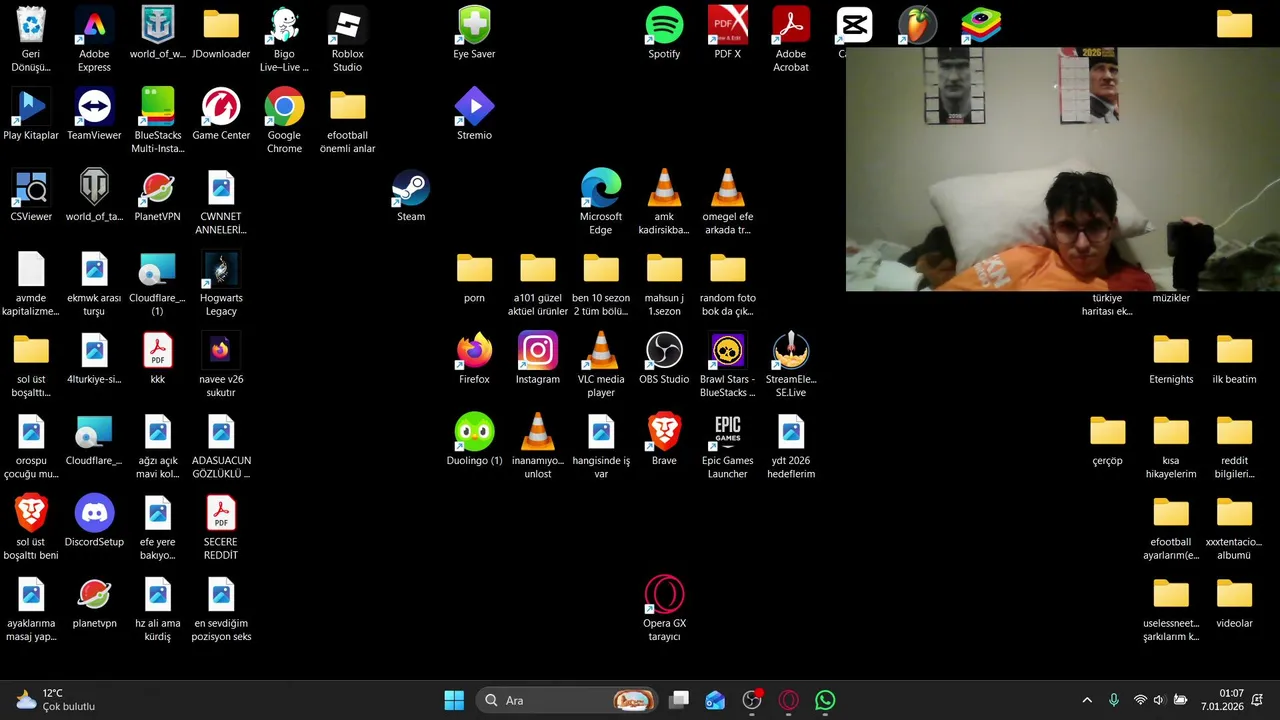The width and height of the screenshot is (1280, 720).
Task: Switch to Opera on the taskbar
Action: [789, 700]
